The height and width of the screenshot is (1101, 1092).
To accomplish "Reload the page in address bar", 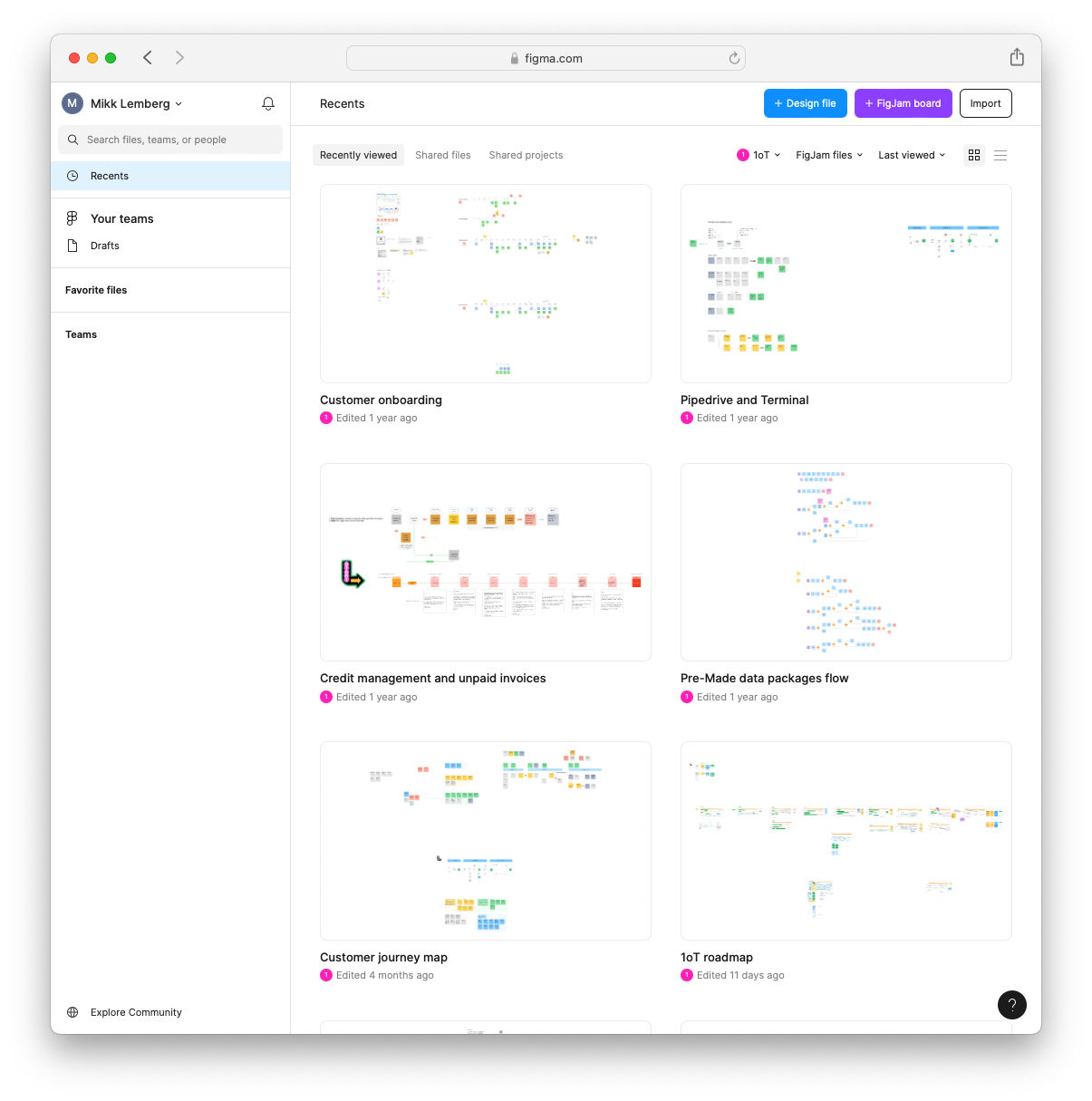I will (x=734, y=59).
